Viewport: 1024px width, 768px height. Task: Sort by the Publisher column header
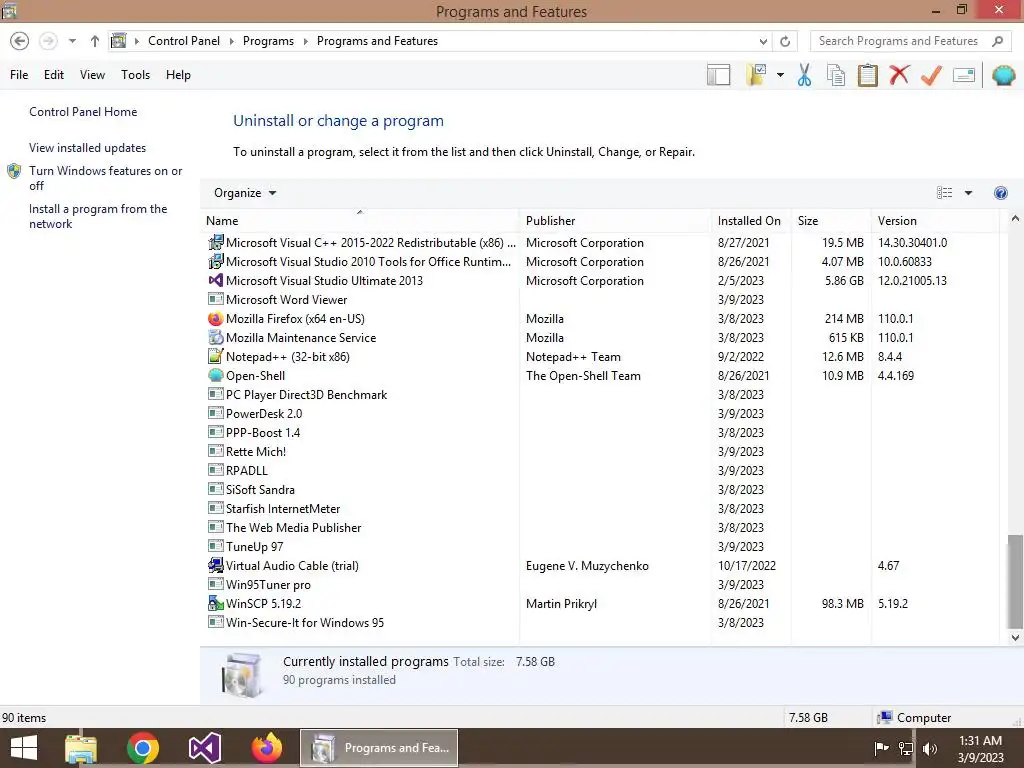615,221
